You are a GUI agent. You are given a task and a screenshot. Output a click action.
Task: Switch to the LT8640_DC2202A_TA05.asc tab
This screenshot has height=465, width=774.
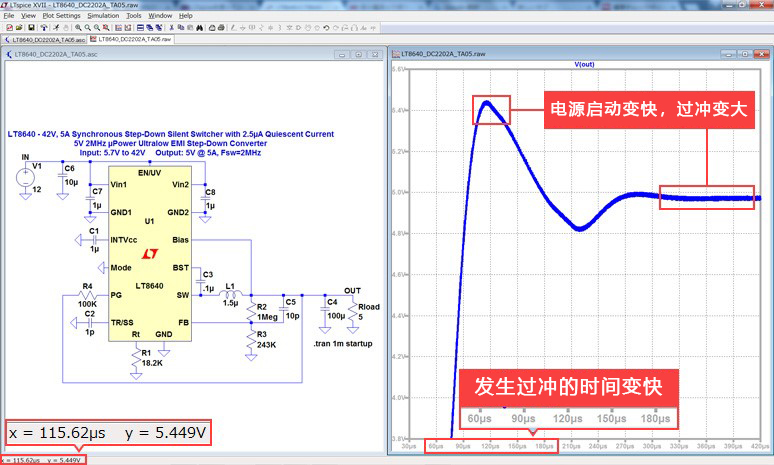click(x=46, y=39)
